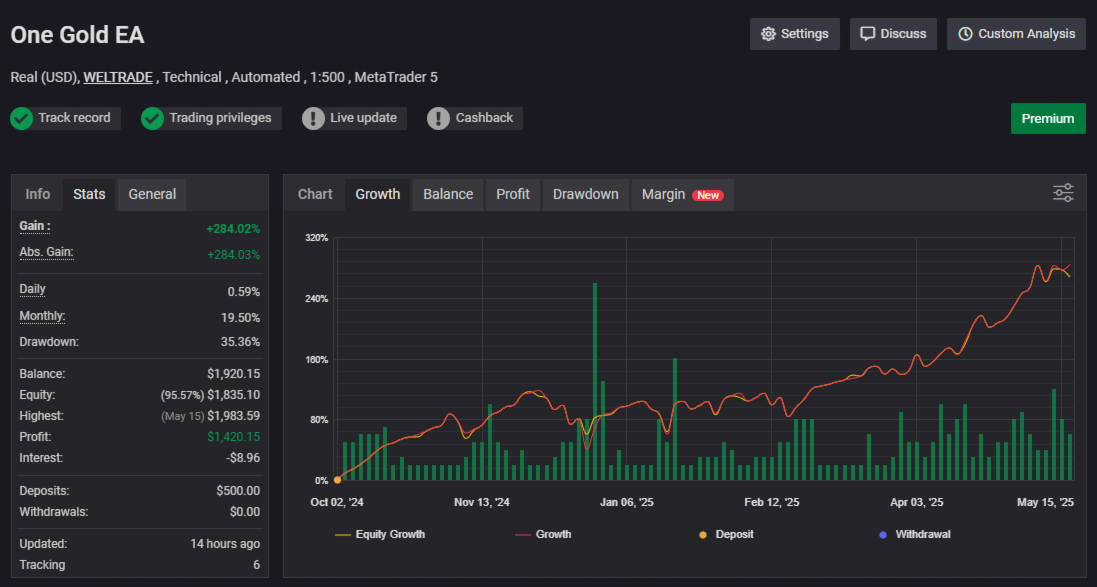This screenshot has height=587, width=1097.
Task: Click the Live update warning icon
Action: coord(314,118)
